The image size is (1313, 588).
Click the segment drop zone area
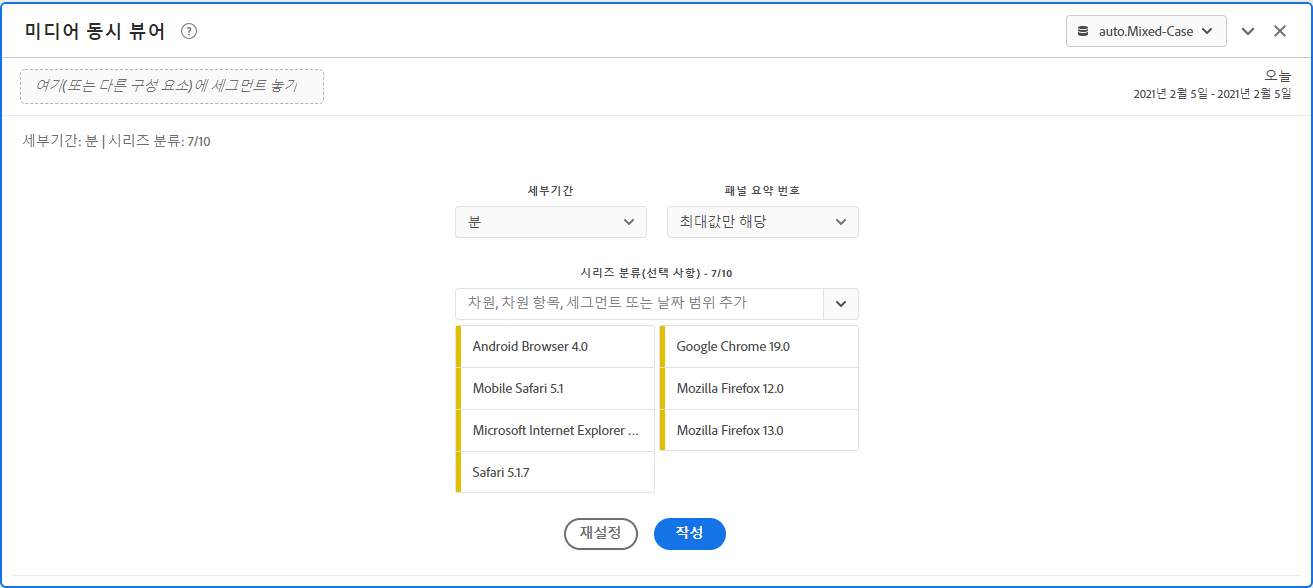[x=172, y=86]
